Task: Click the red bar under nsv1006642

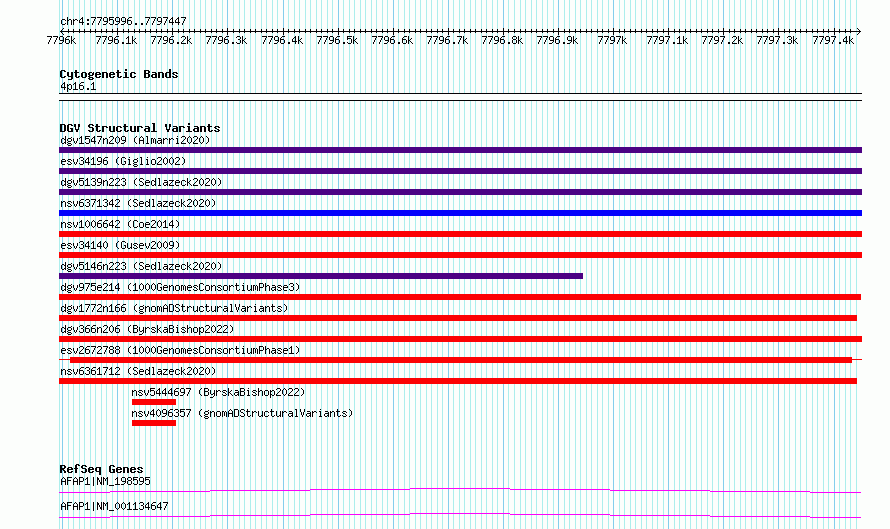Action: tap(460, 234)
